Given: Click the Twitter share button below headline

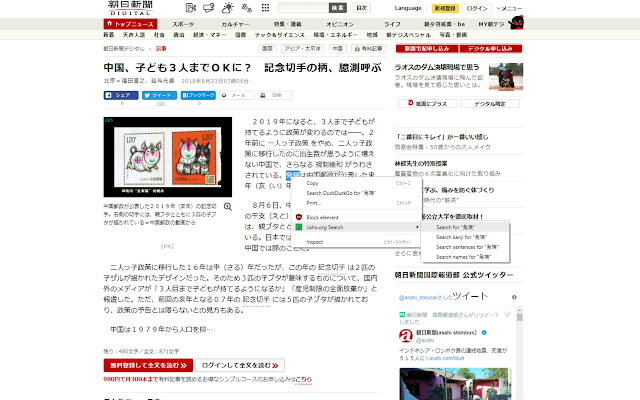Looking at the screenshot, I should [x=157, y=95].
